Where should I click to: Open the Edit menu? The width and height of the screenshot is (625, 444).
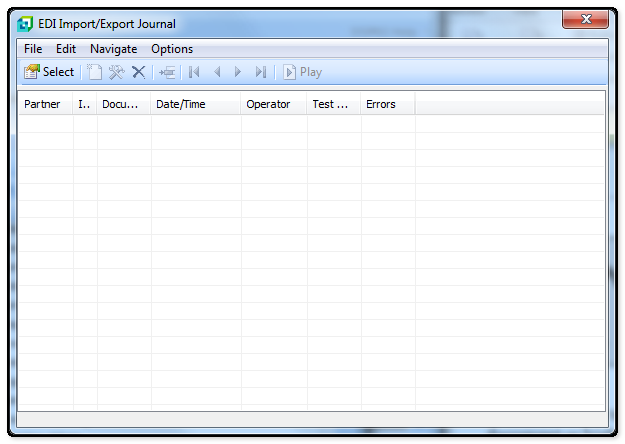[66, 49]
